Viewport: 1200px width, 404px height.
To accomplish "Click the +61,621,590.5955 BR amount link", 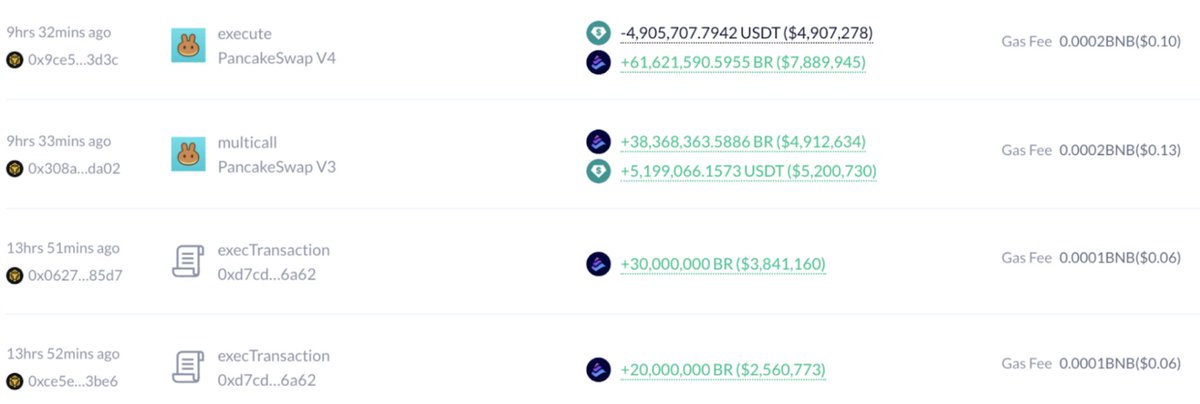I will pyautogui.click(x=743, y=62).
